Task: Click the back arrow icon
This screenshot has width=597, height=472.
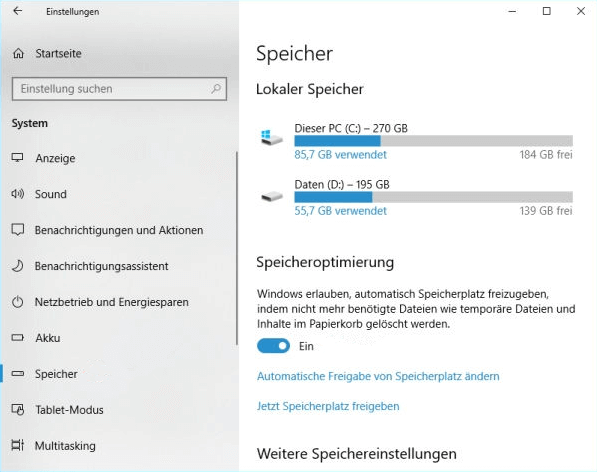Action: pyautogui.click(x=18, y=11)
